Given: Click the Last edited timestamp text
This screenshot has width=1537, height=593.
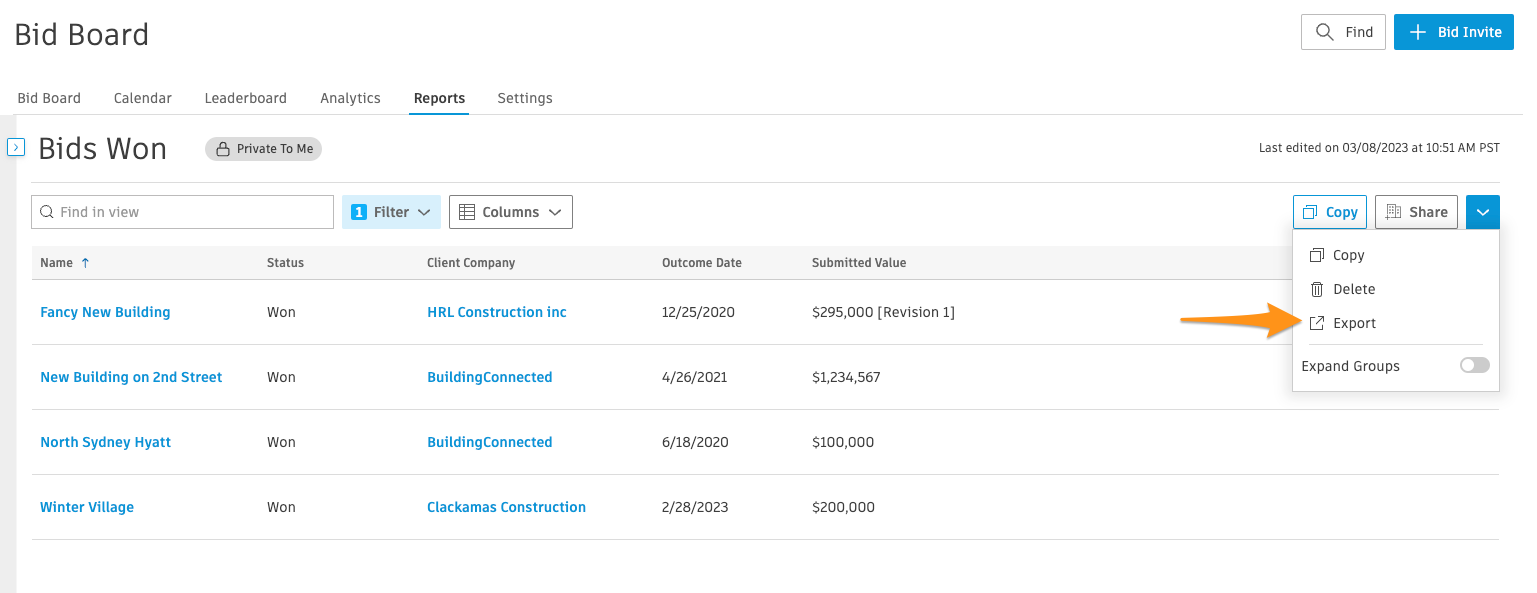Looking at the screenshot, I should [1379, 148].
